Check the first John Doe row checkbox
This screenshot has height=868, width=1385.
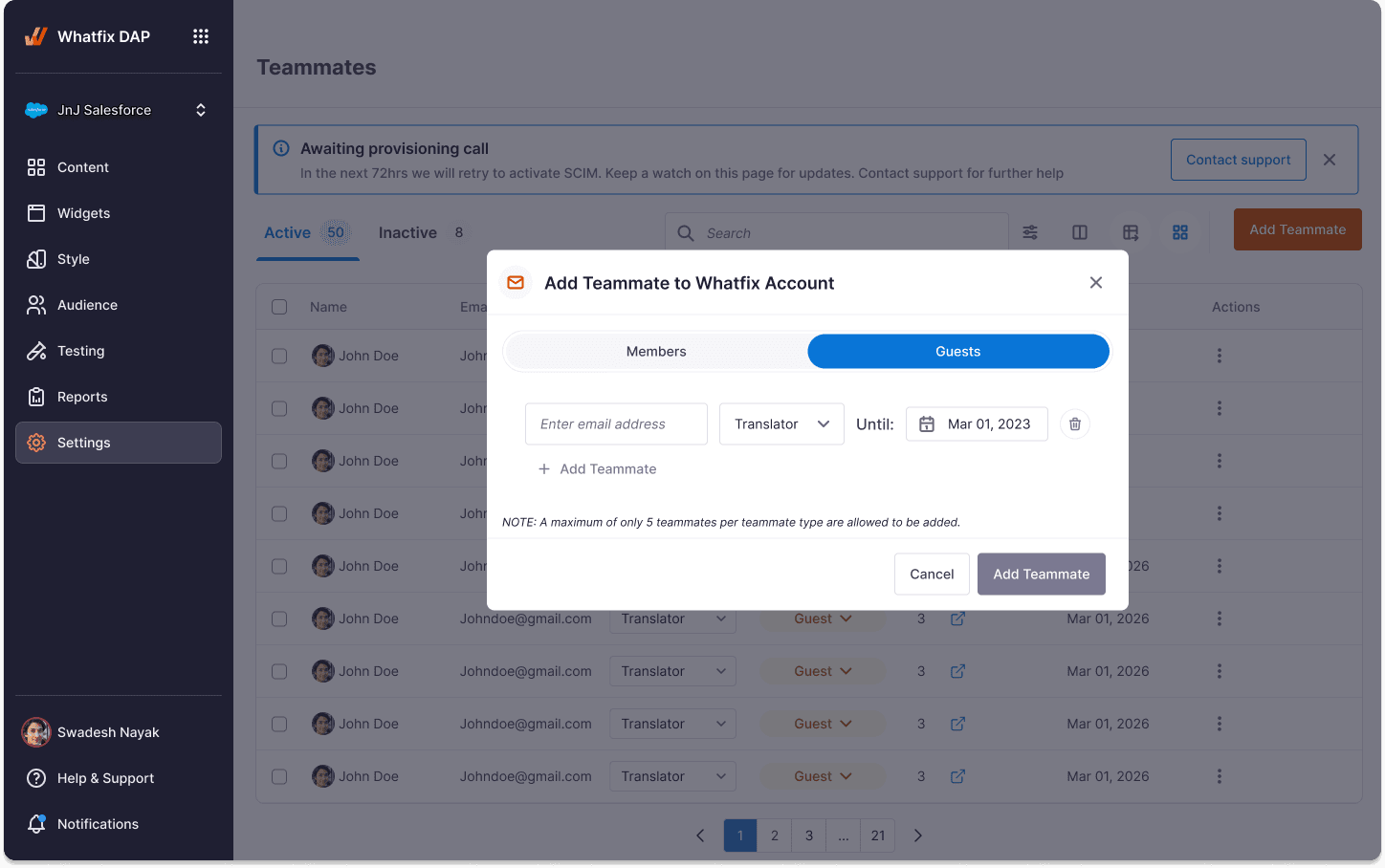pyautogui.click(x=279, y=356)
